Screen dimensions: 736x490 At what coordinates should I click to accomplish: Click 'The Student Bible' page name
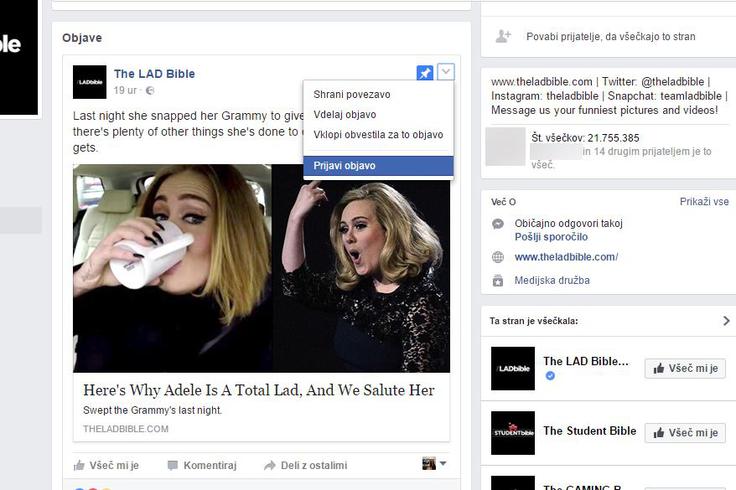[x=590, y=431]
